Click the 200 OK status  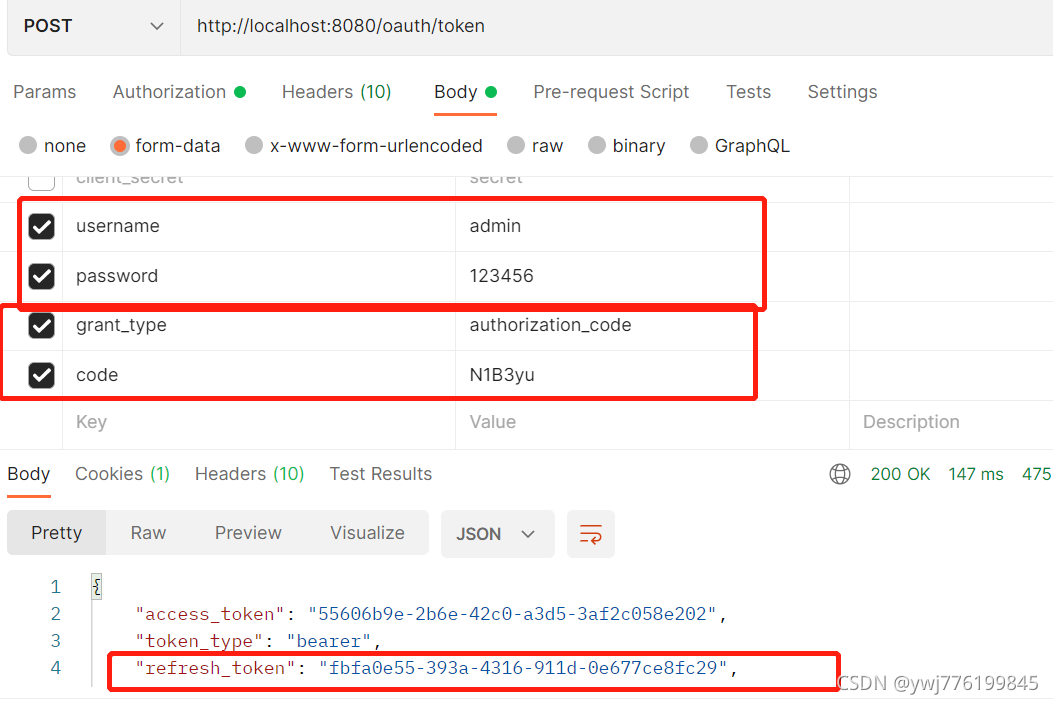(900, 474)
